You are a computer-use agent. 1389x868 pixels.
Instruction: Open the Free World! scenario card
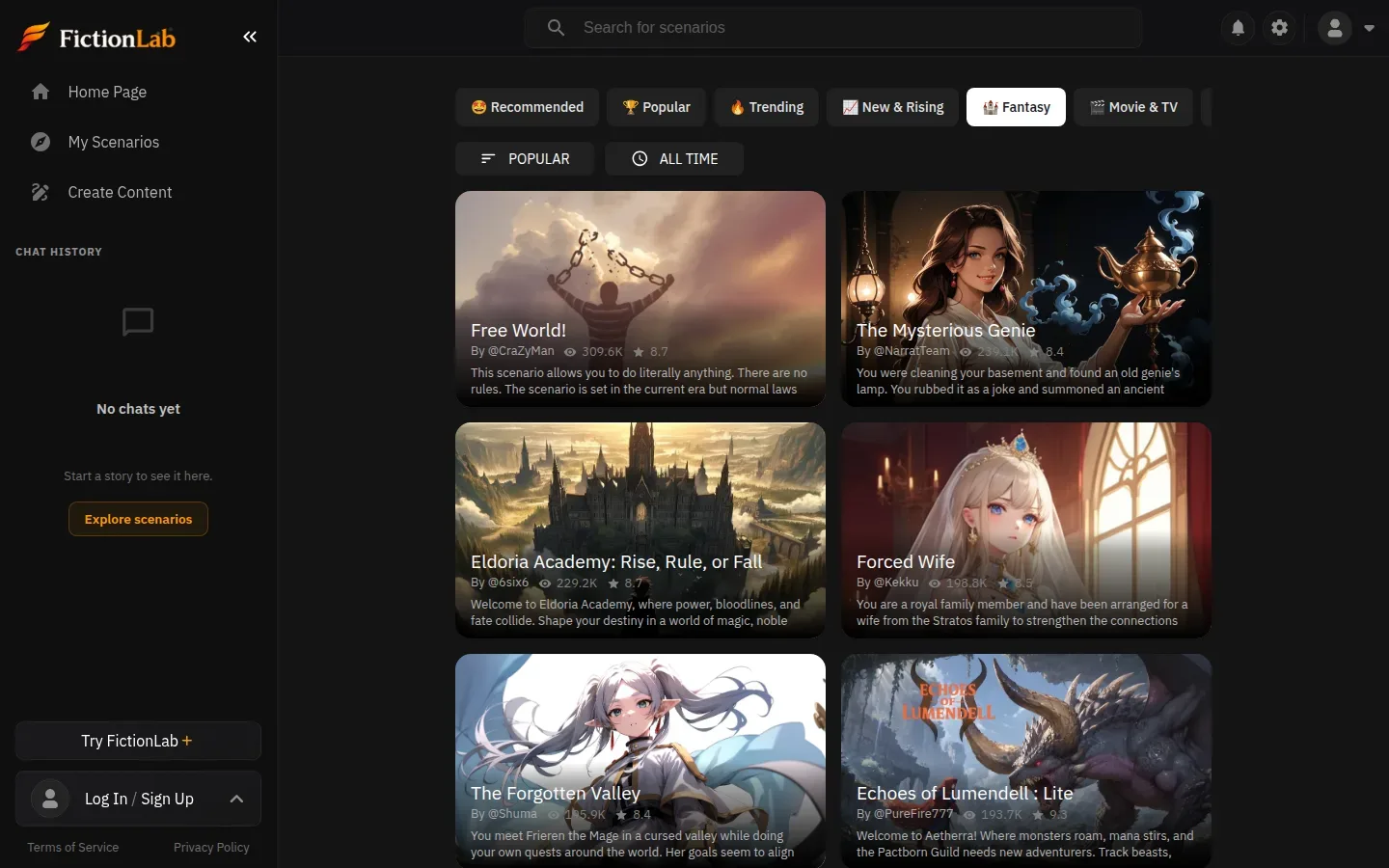click(640, 298)
